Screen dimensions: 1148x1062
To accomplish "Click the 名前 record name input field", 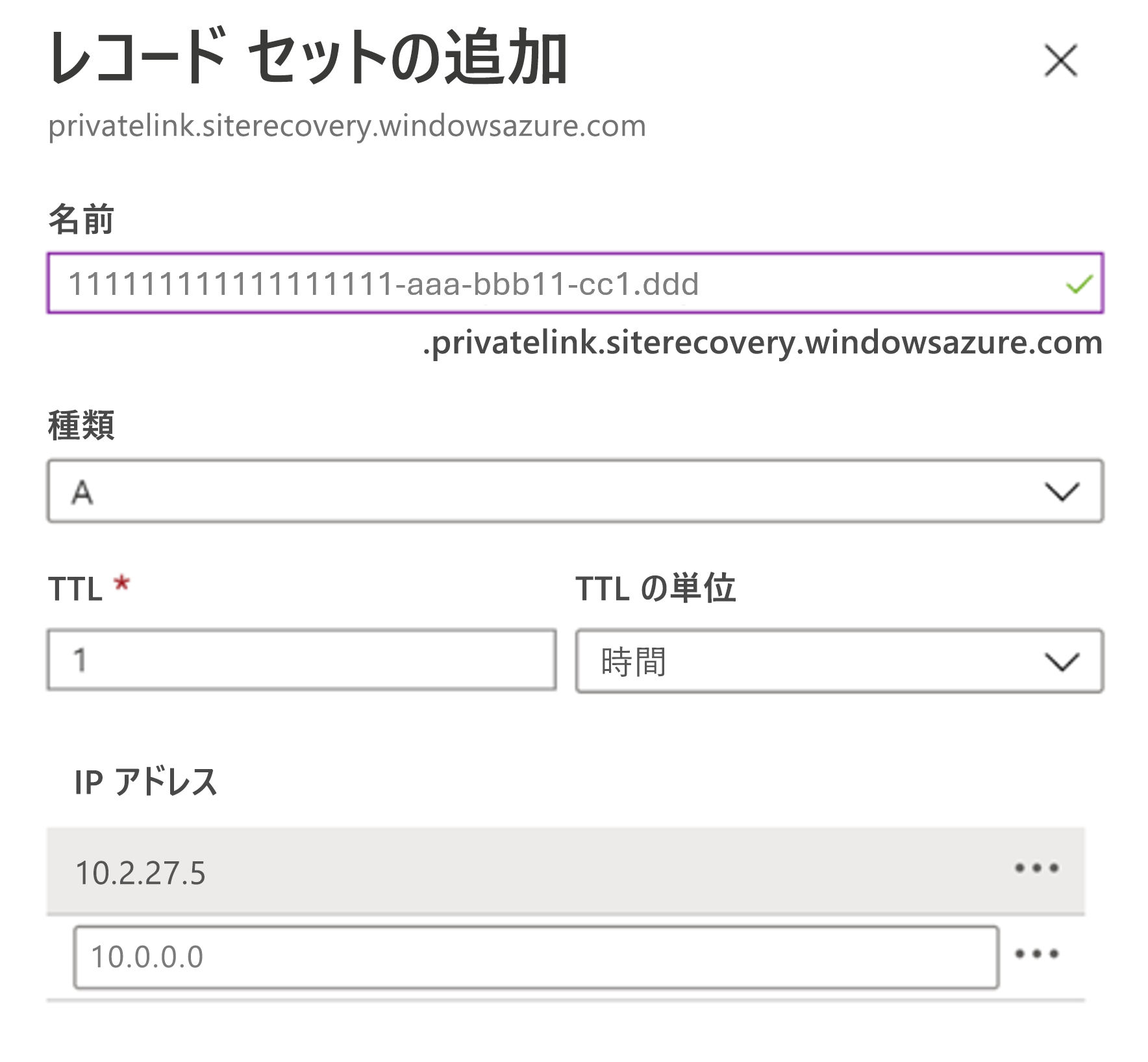I will click(575, 283).
